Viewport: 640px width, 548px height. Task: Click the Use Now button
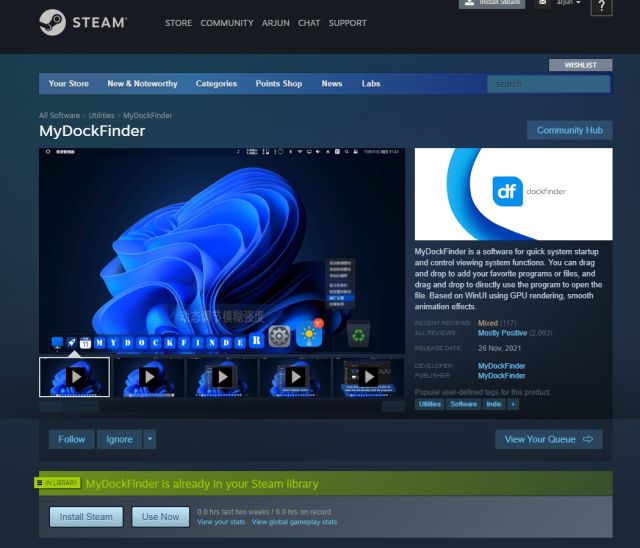[x=160, y=517]
